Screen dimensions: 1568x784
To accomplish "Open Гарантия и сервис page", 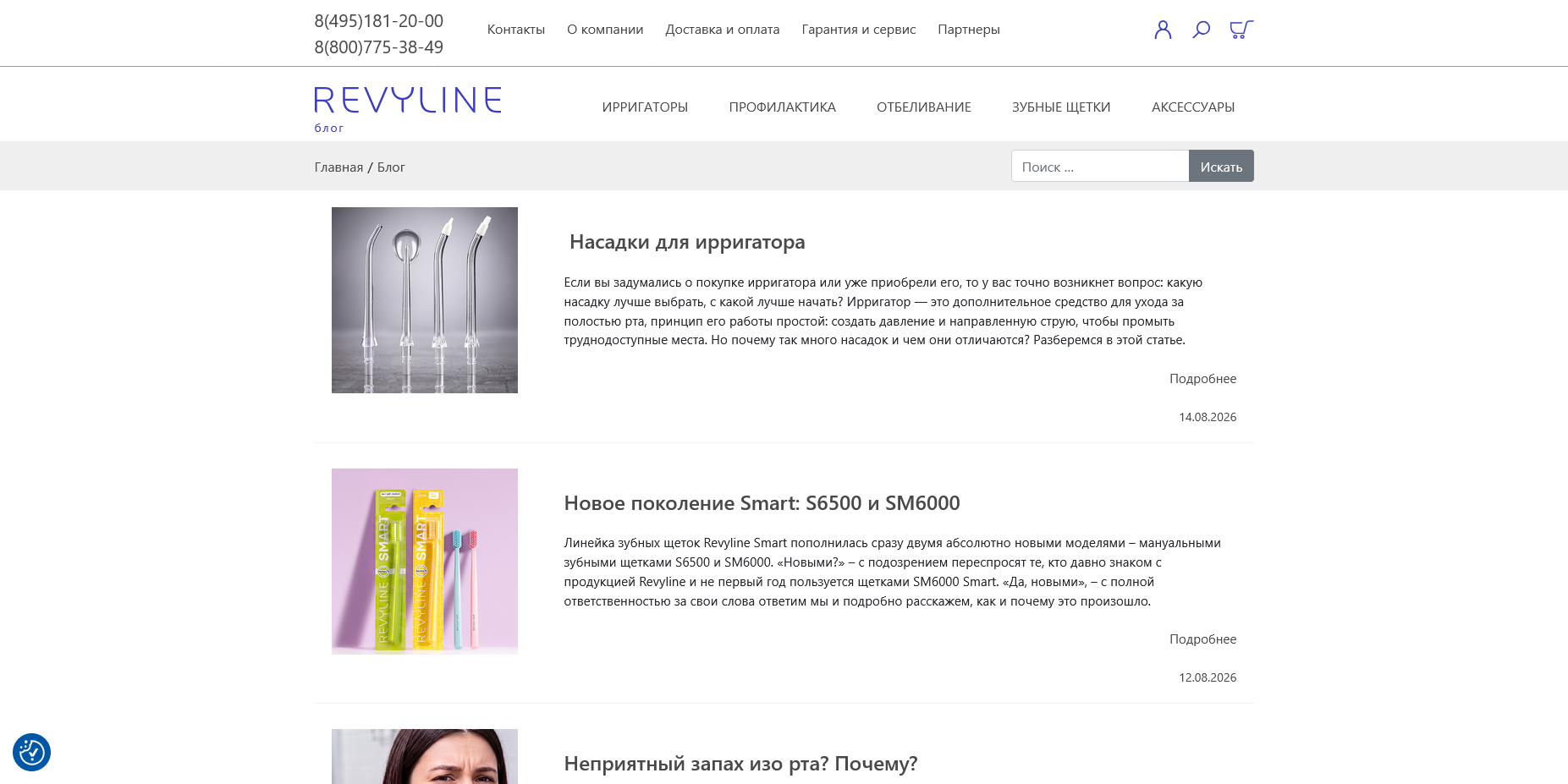I will [859, 30].
